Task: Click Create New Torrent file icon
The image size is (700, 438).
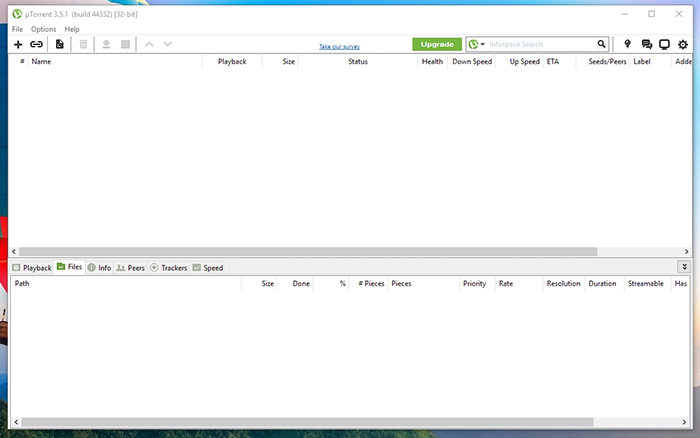Action: 59,44
